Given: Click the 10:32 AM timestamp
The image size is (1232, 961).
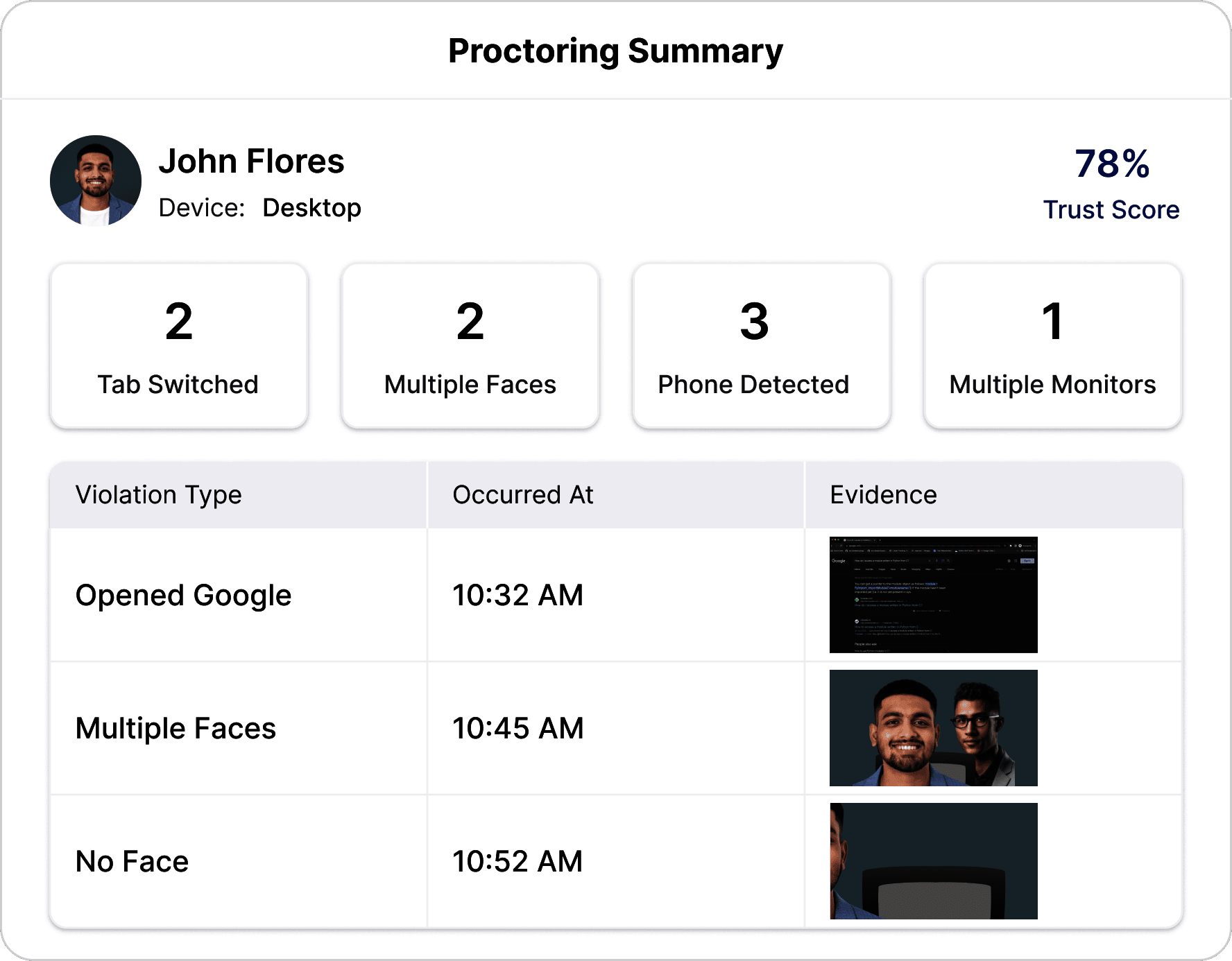Looking at the screenshot, I should 517,595.
